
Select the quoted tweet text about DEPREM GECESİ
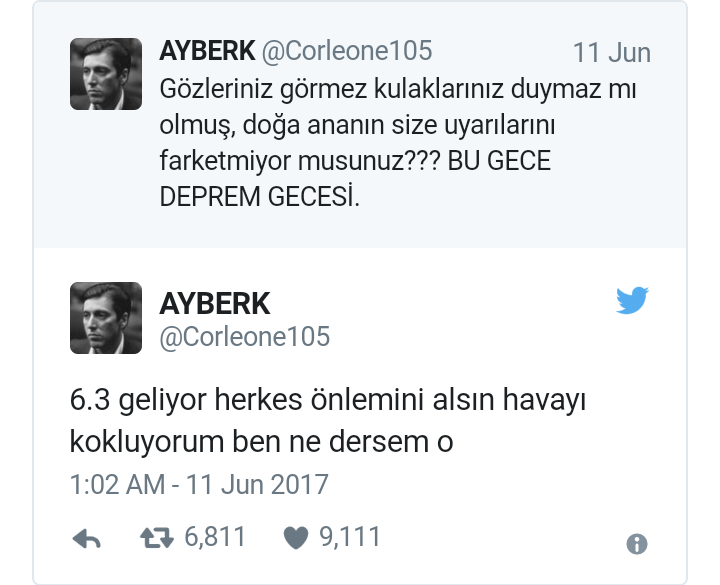398,143
